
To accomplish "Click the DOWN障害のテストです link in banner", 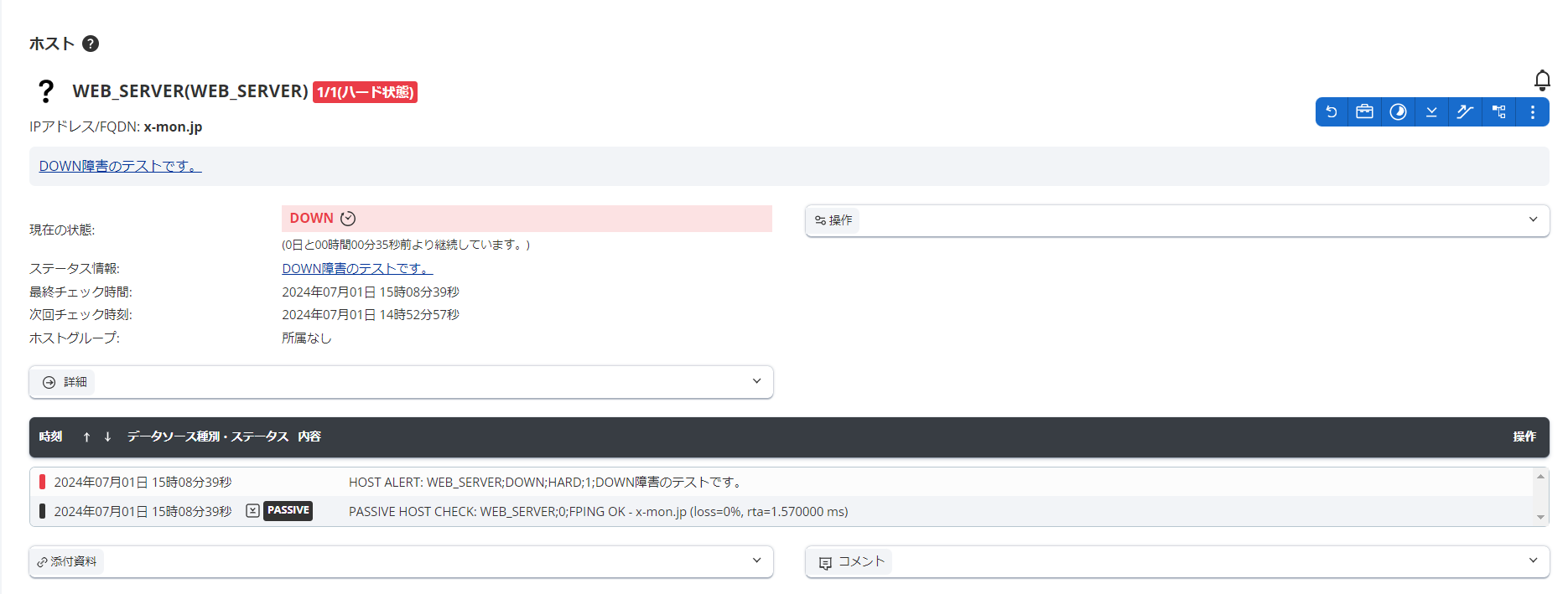I will (120, 166).
